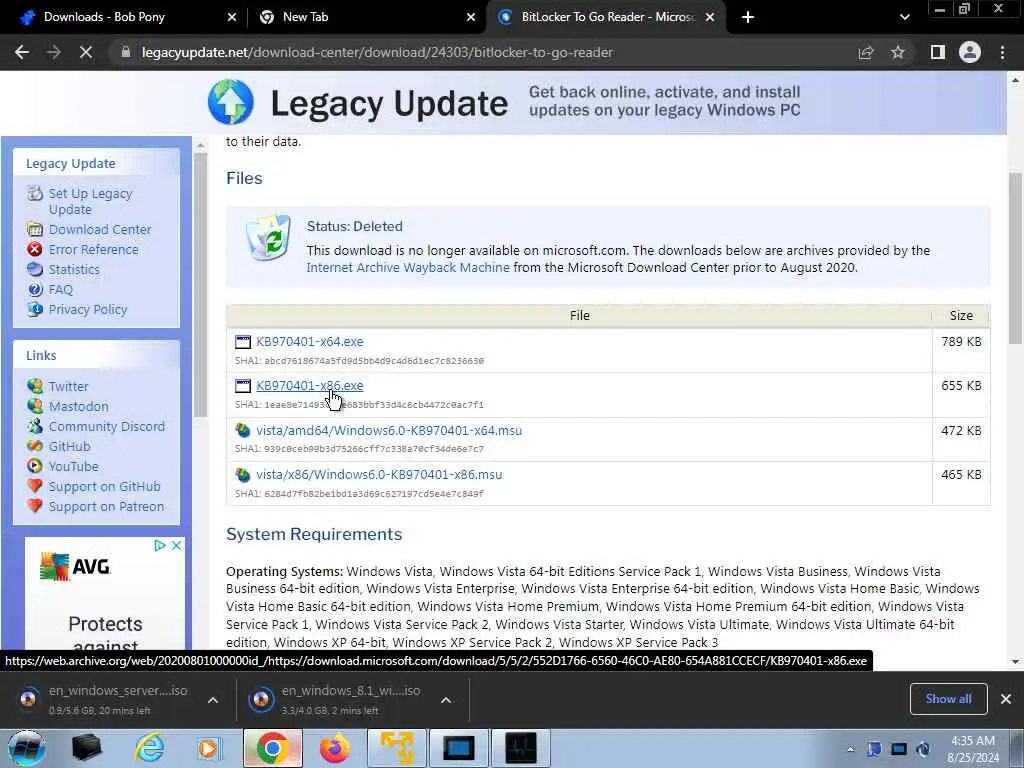Close the AVG advertisement with its X
The height and width of the screenshot is (768, 1024).
[x=176, y=545]
